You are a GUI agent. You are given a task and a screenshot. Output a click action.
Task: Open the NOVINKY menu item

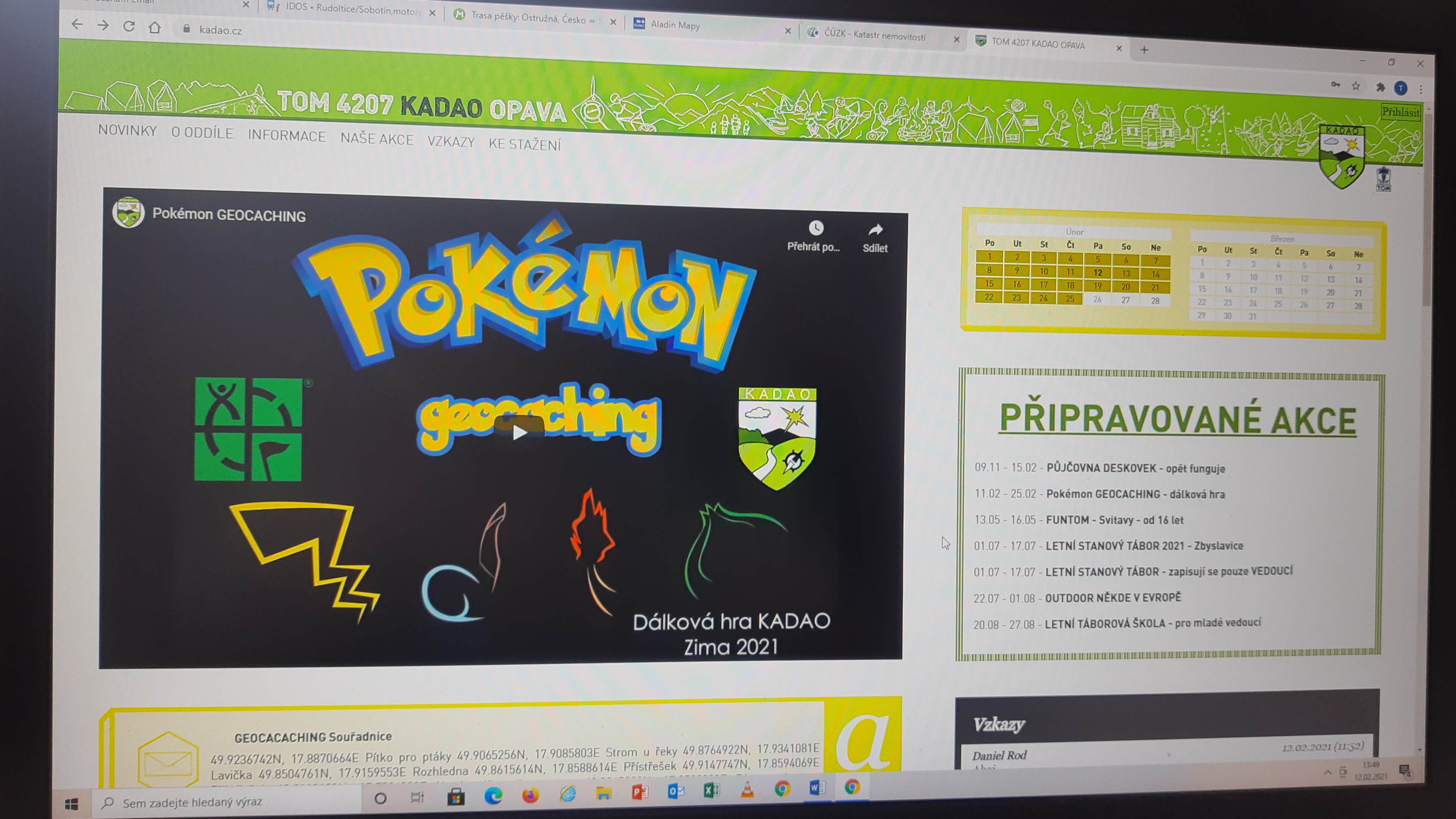tap(127, 131)
